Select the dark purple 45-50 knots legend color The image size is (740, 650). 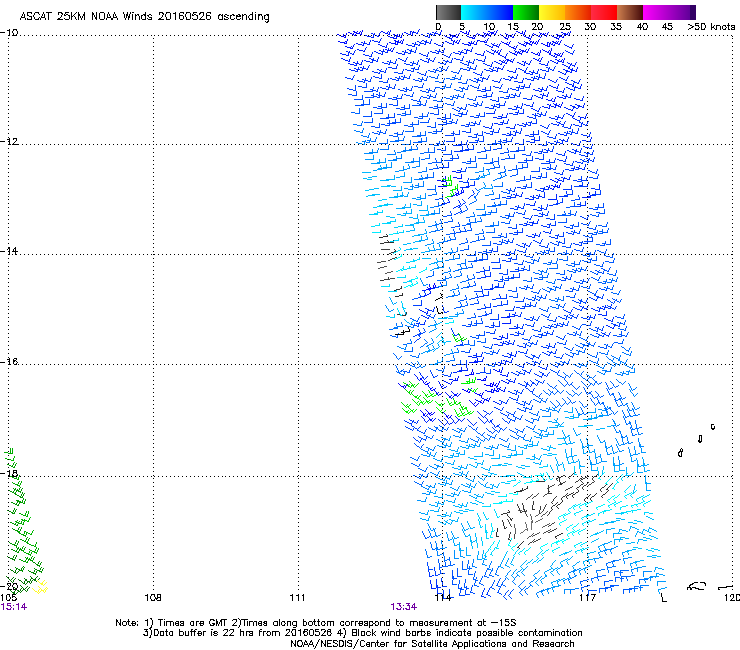[682, 12]
